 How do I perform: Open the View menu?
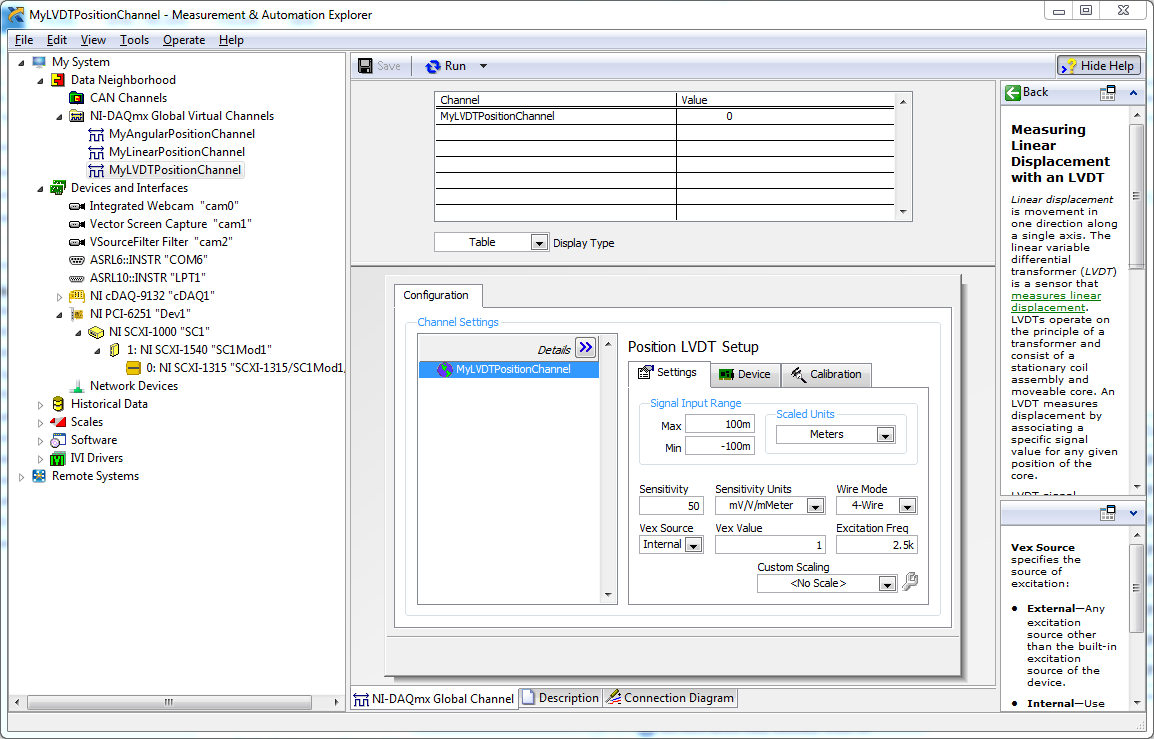pyautogui.click(x=93, y=40)
